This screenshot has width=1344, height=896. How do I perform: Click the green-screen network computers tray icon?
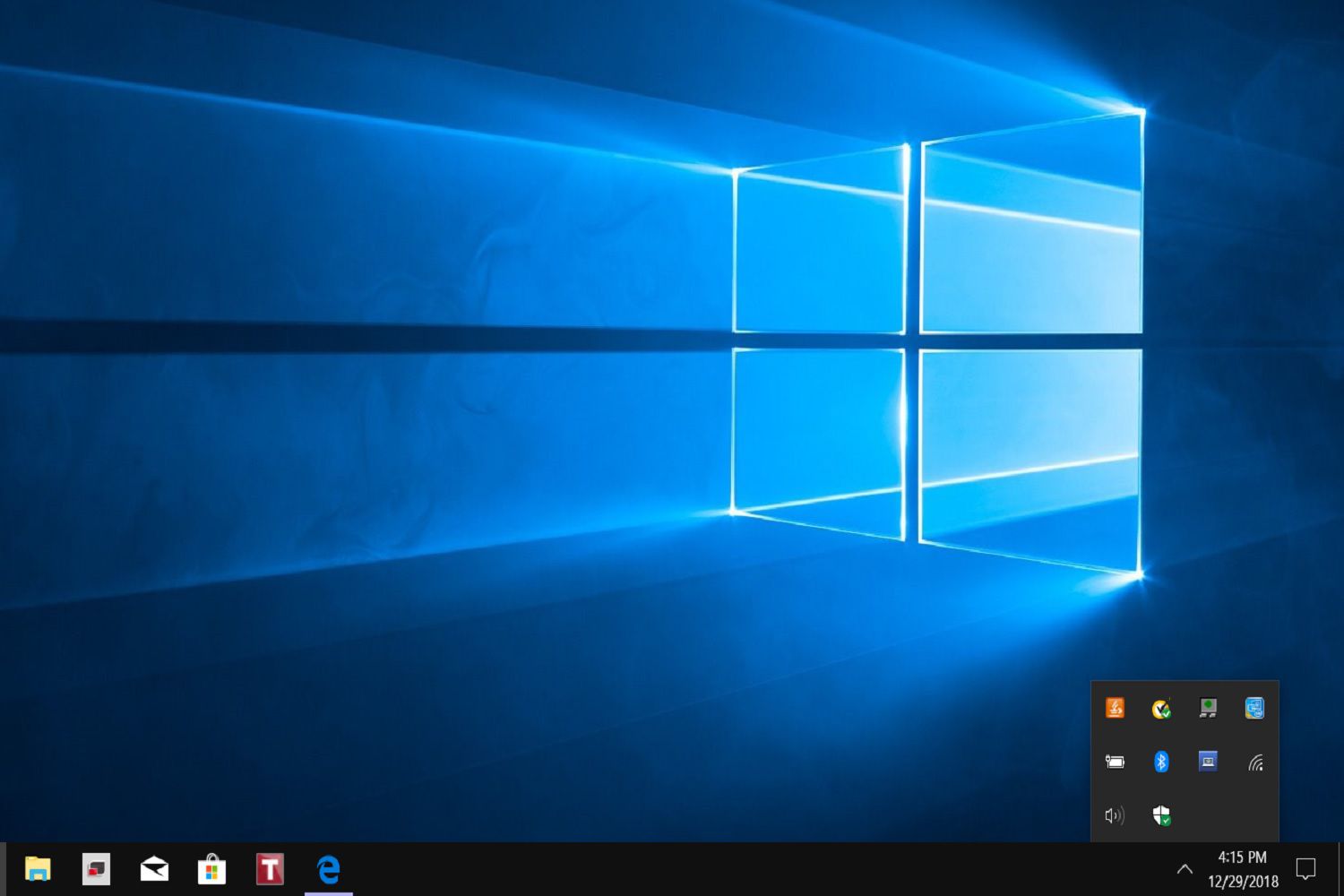pyautogui.click(x=1208, y=709)
